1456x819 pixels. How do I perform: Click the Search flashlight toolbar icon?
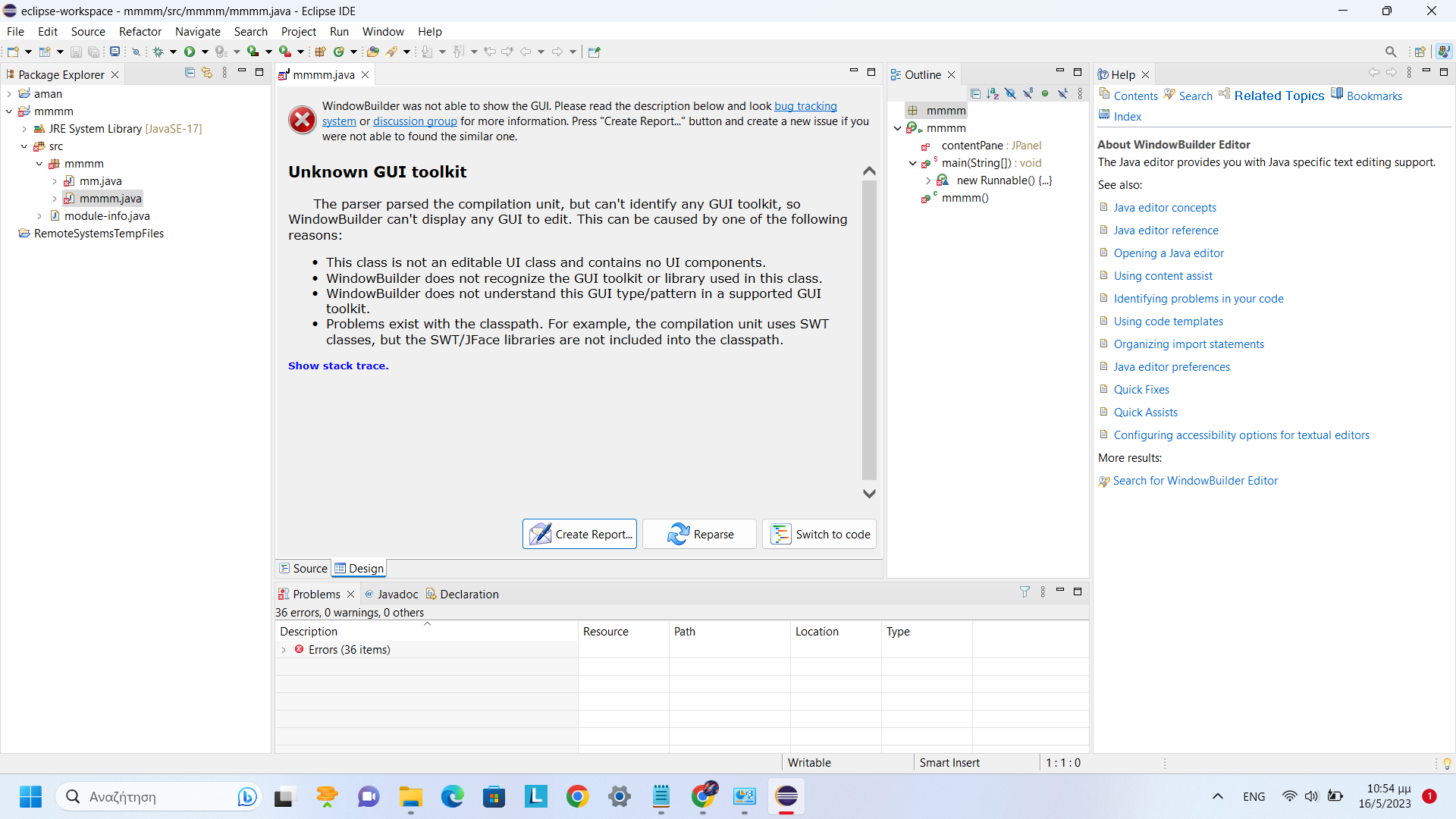[392, 52]
